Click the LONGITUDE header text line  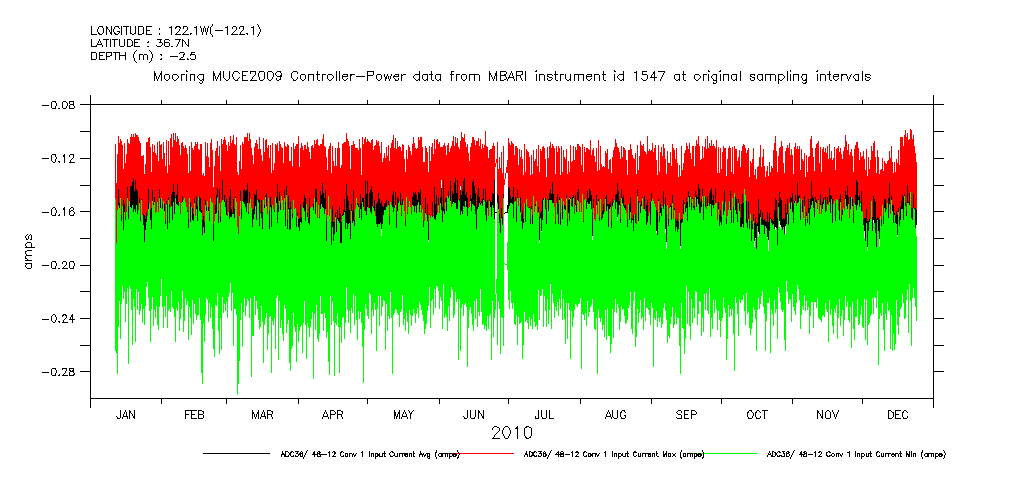176,31
